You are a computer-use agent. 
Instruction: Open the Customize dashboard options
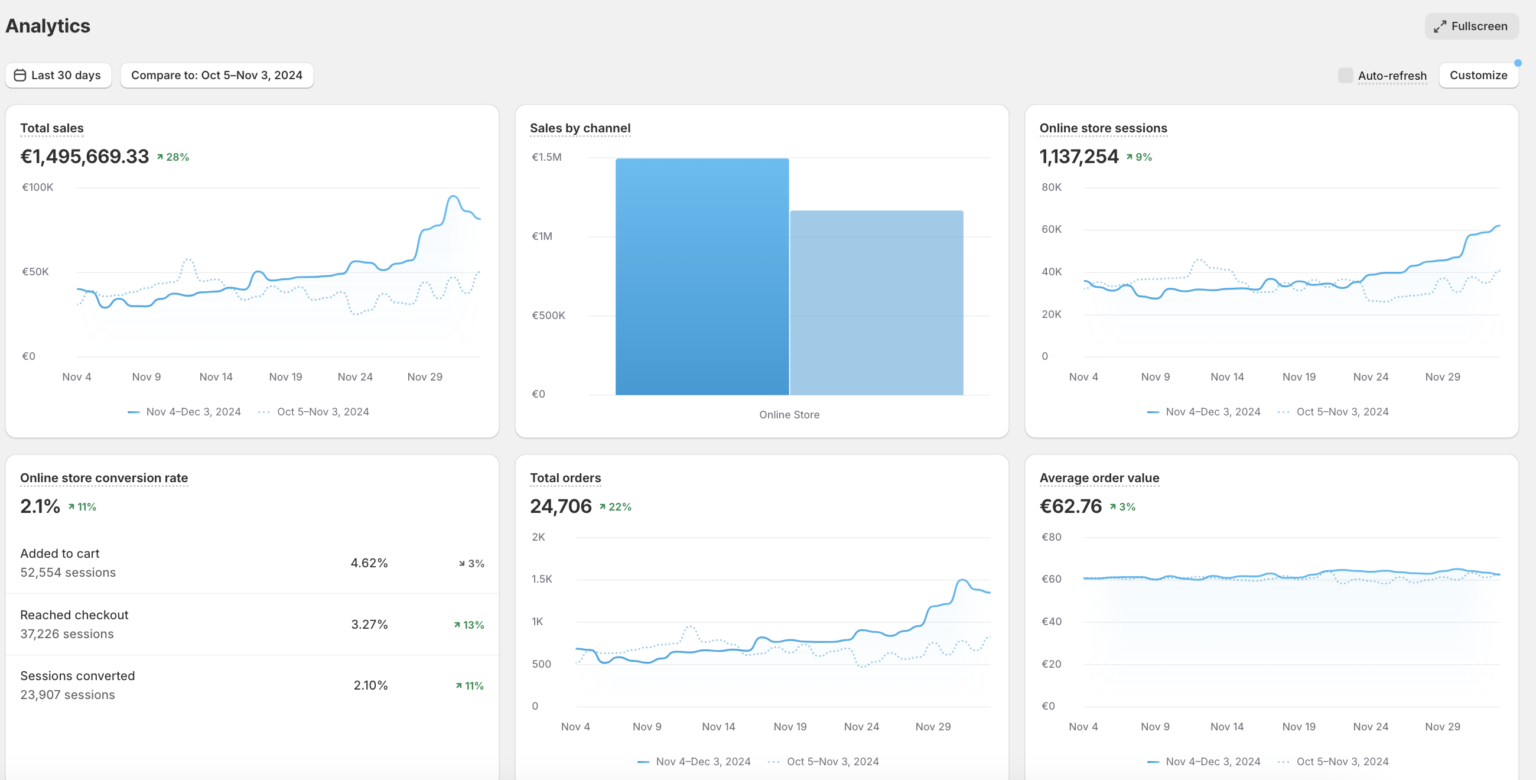[1477, 76]
